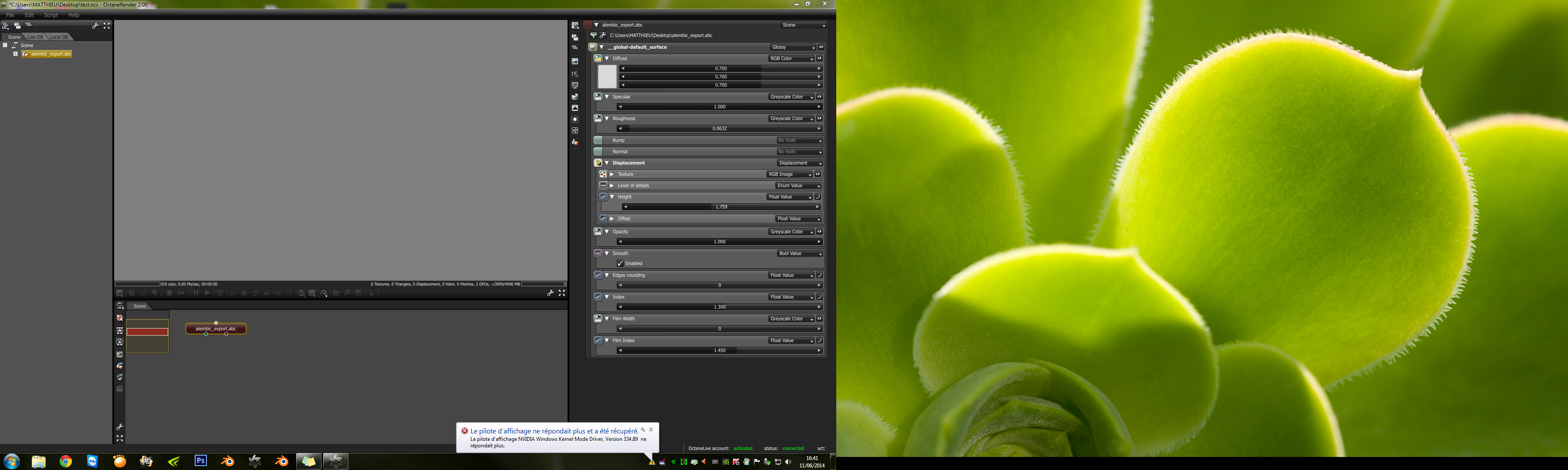The width and height of the screenshot is (1568, 470).
Task: Open the Script menu
Action: 51,15
